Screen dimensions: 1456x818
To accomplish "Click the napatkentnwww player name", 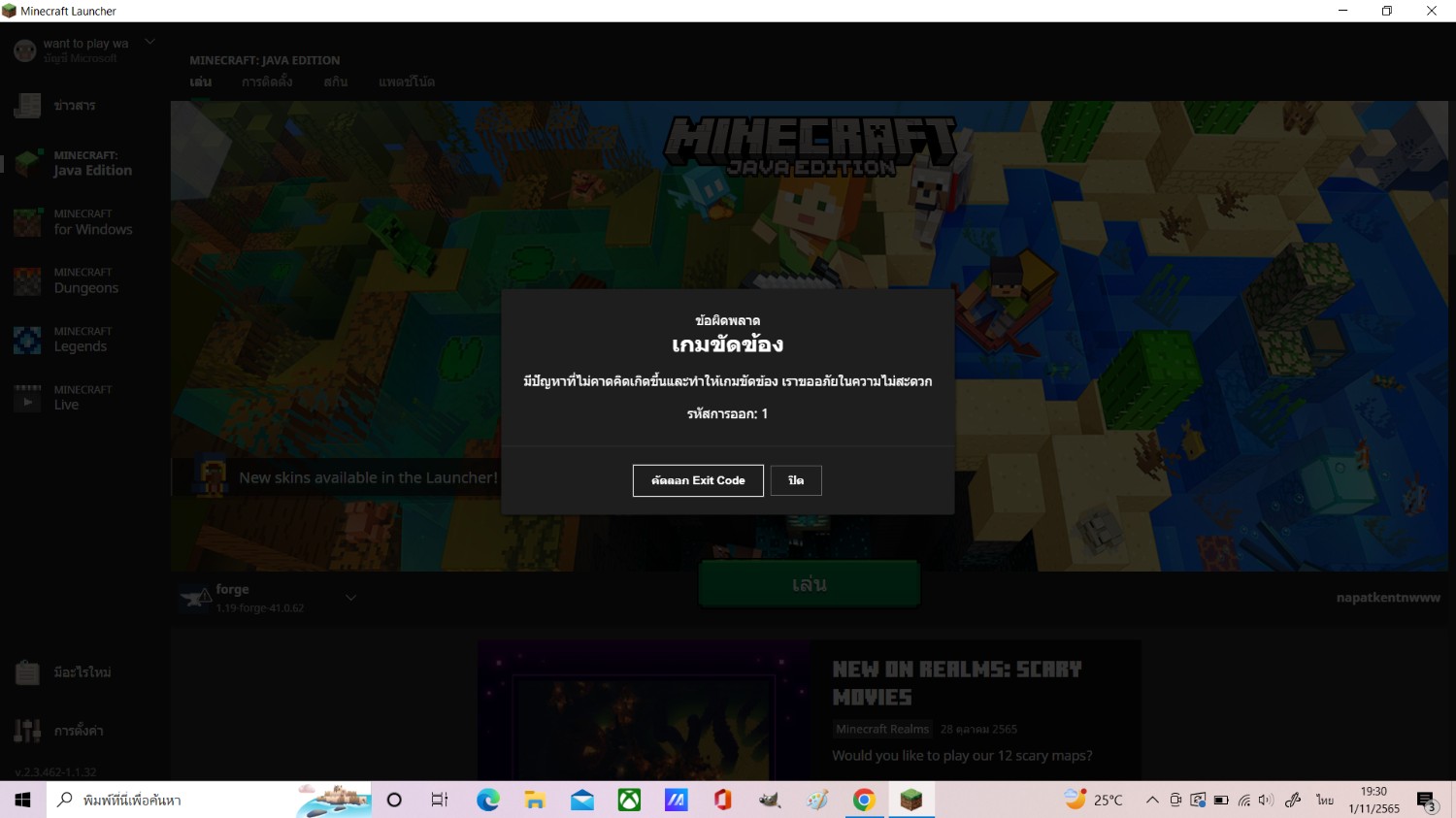I will 1388,598.
